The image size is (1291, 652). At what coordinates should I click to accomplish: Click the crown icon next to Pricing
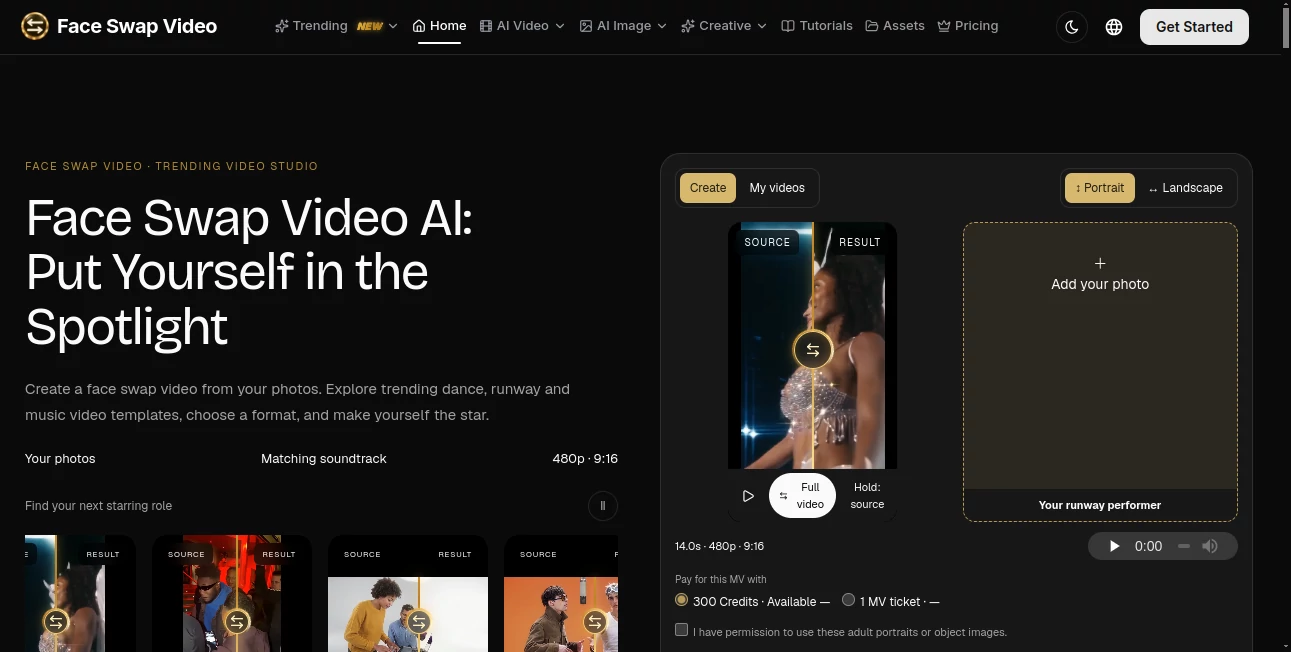click(x=944, y=26)
